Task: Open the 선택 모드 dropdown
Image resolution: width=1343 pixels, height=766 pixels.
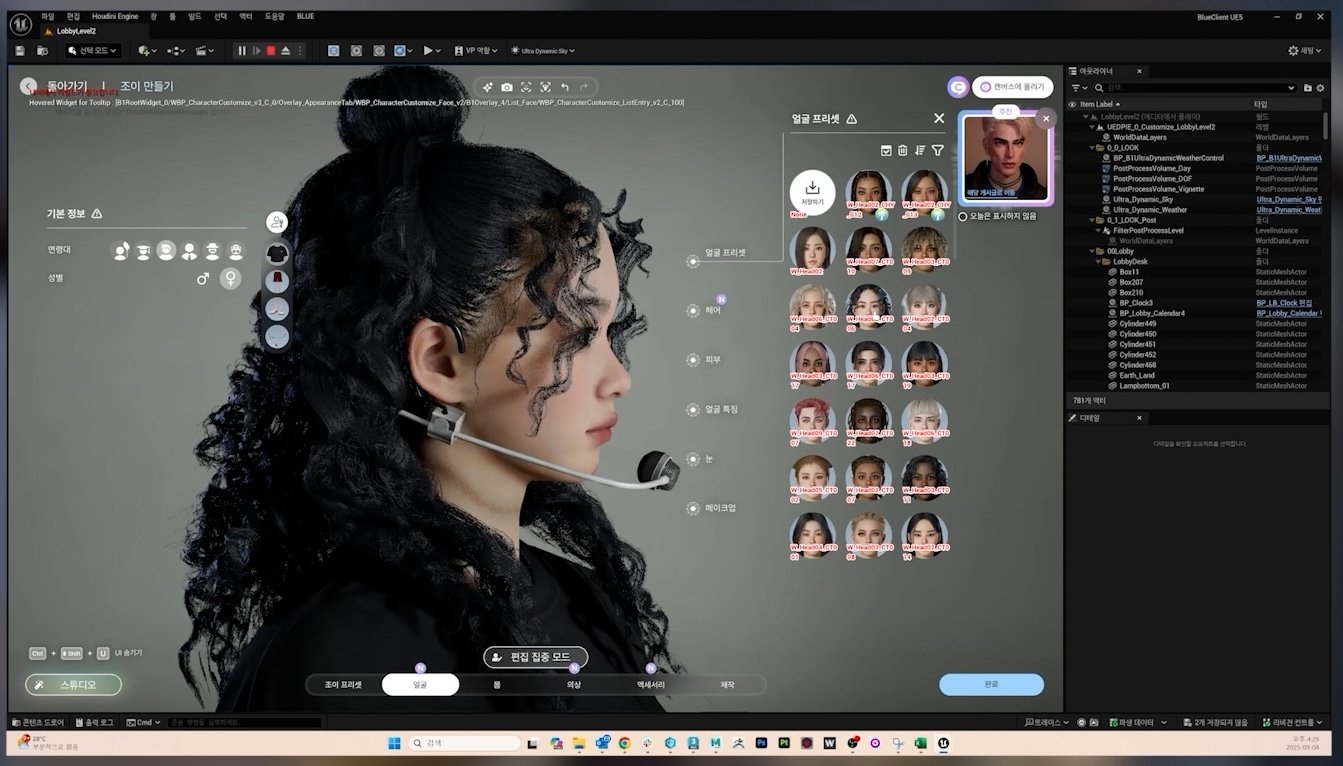Action: point(92,51)
